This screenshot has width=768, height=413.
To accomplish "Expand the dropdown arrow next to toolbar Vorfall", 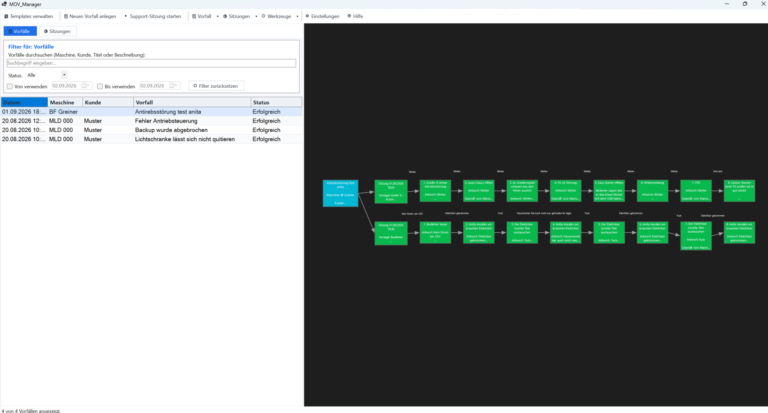I will (217, 16).
